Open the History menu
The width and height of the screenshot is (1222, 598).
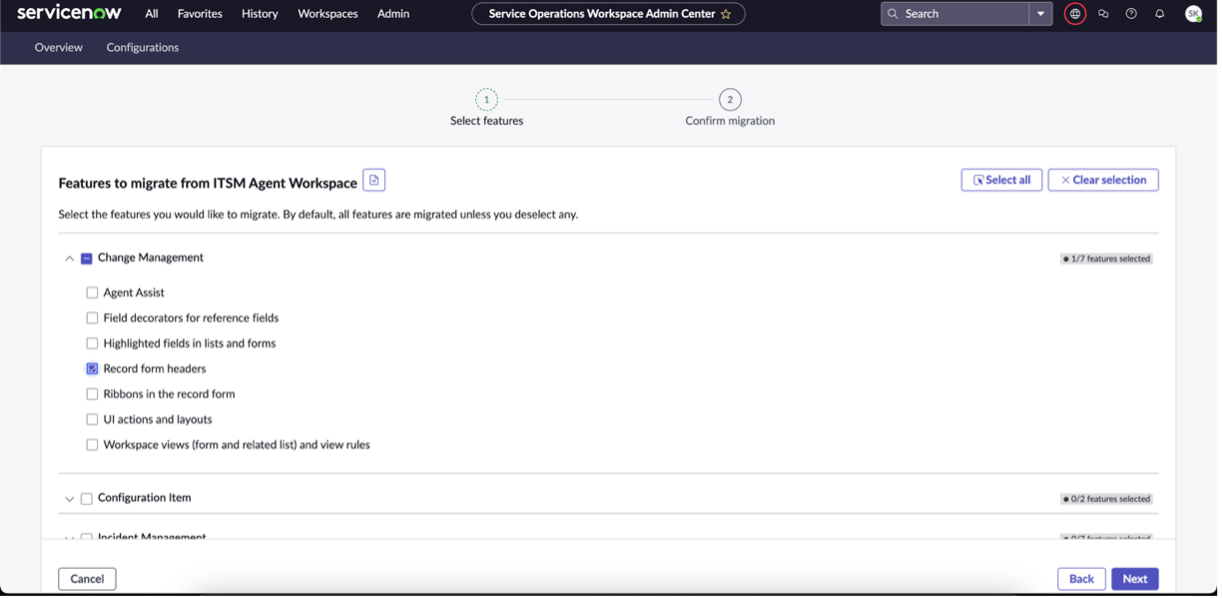[x=260, y=14]
